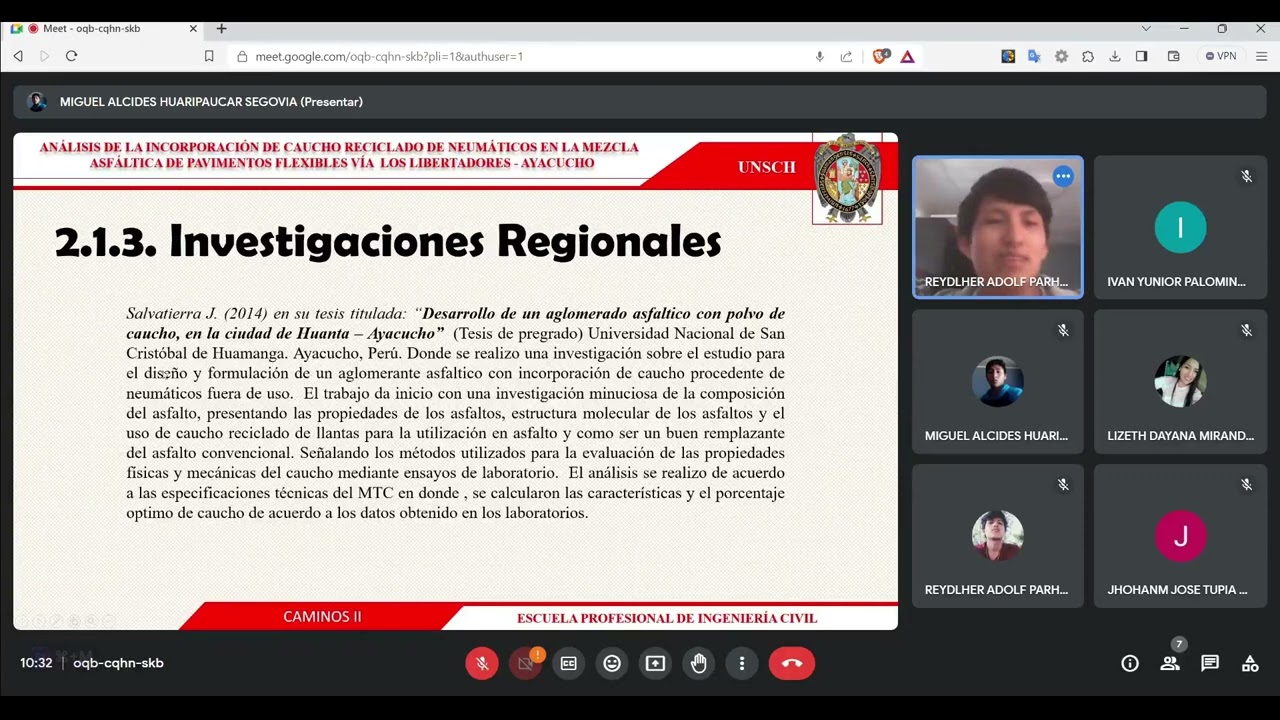Screen dimensions: 1280x720
Task: Leave the call with red hang-up button
Action: point(792,663)
